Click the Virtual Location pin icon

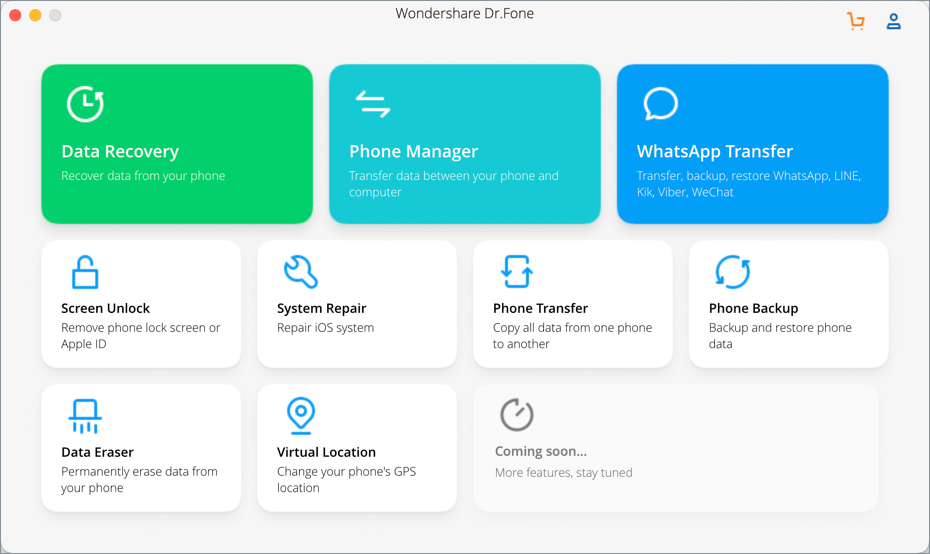pyautogui.click(x=301, y=415)
